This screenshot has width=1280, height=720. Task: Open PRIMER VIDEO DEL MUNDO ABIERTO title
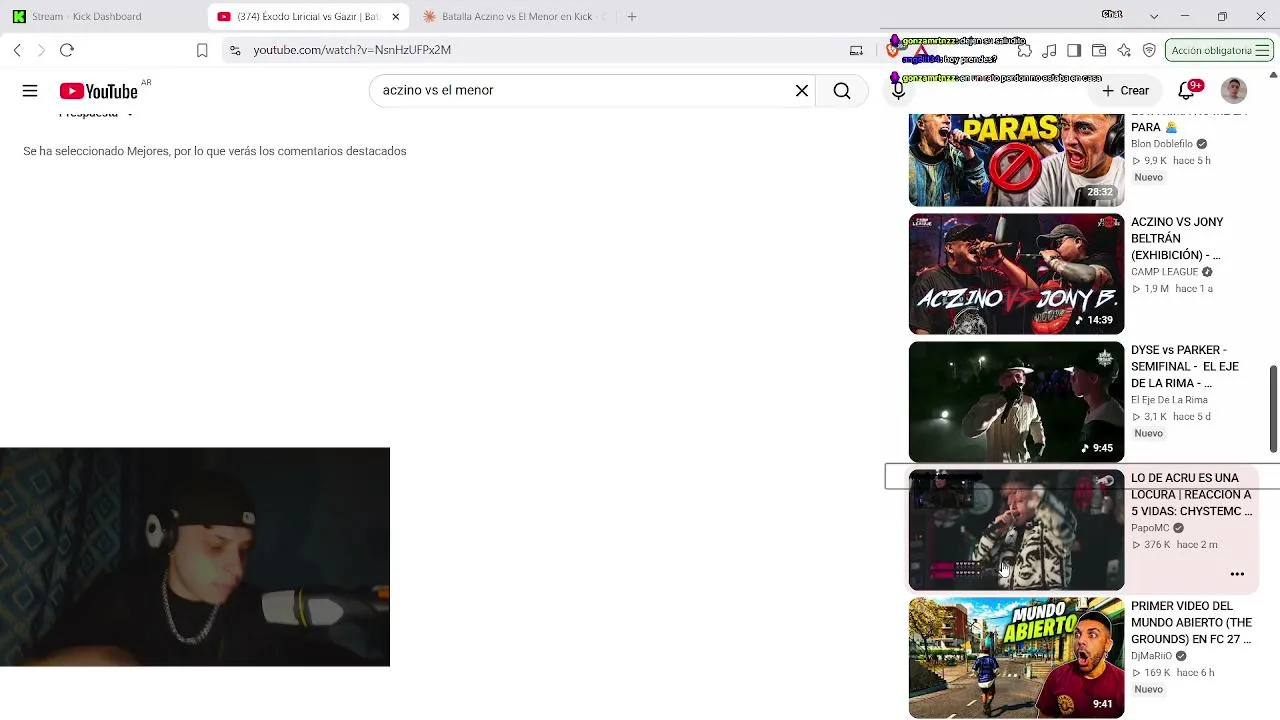click(x=1191, y=622)
